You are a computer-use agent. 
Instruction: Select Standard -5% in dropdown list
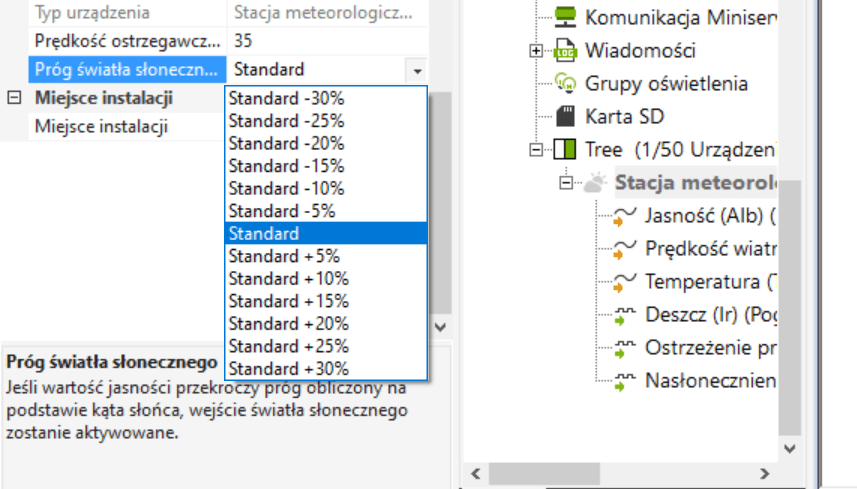pyautogui.click(x=282, y=211)
